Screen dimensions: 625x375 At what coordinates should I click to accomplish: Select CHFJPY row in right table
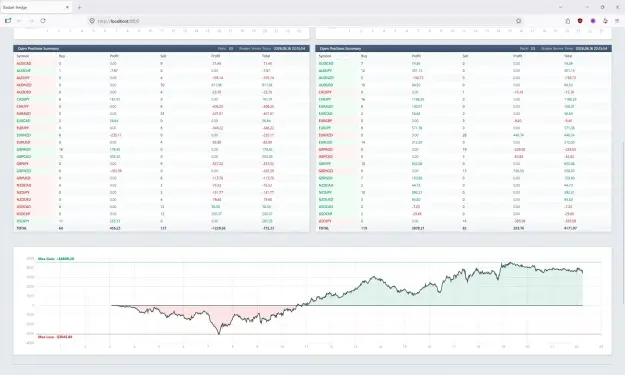click(464, 99)
